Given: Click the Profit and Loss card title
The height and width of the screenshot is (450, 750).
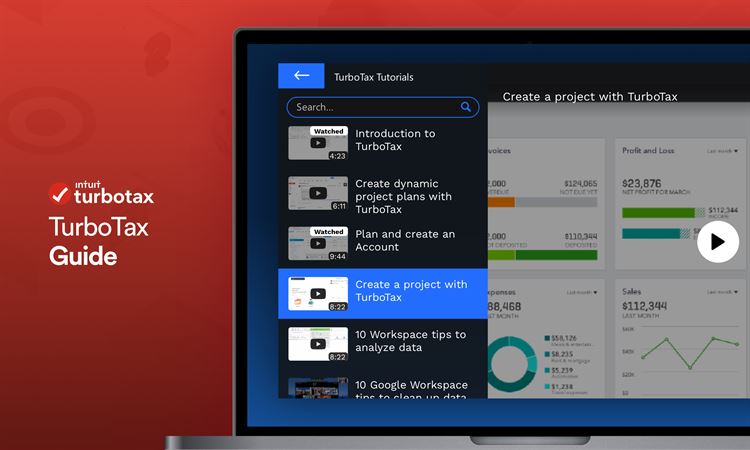Looking at the screenshot, I should coord(648,151).
